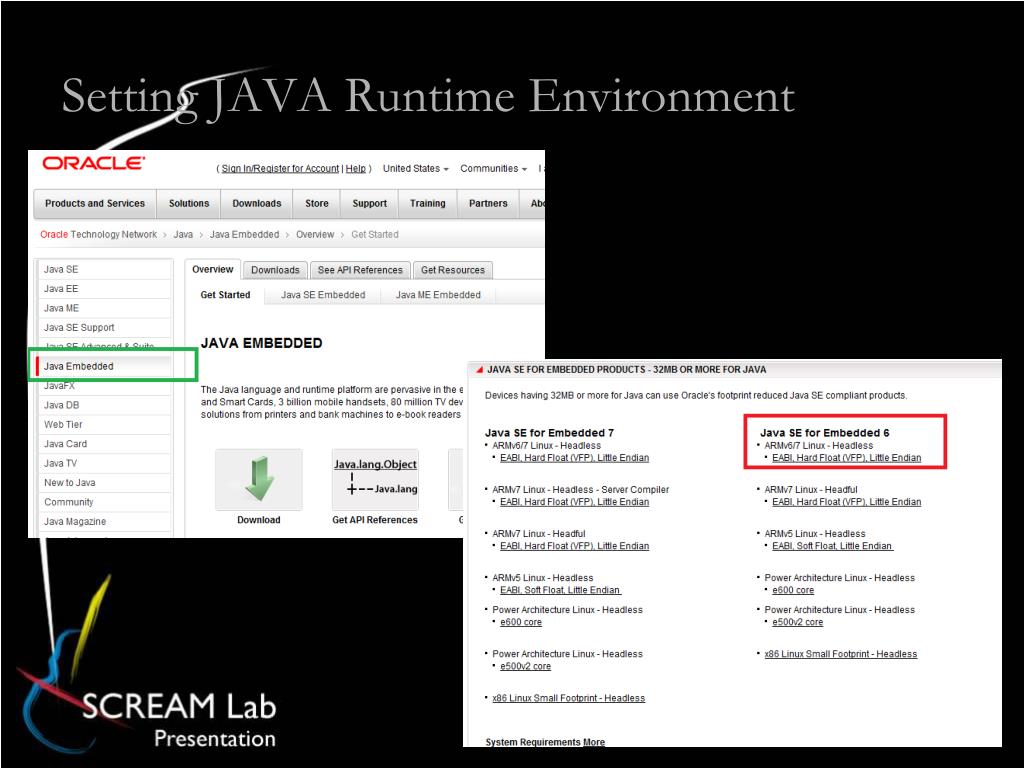Image resolution: width=1024 pixels, height=768 pixels.
Task: Open the Support menu
Action: (370, 204)
